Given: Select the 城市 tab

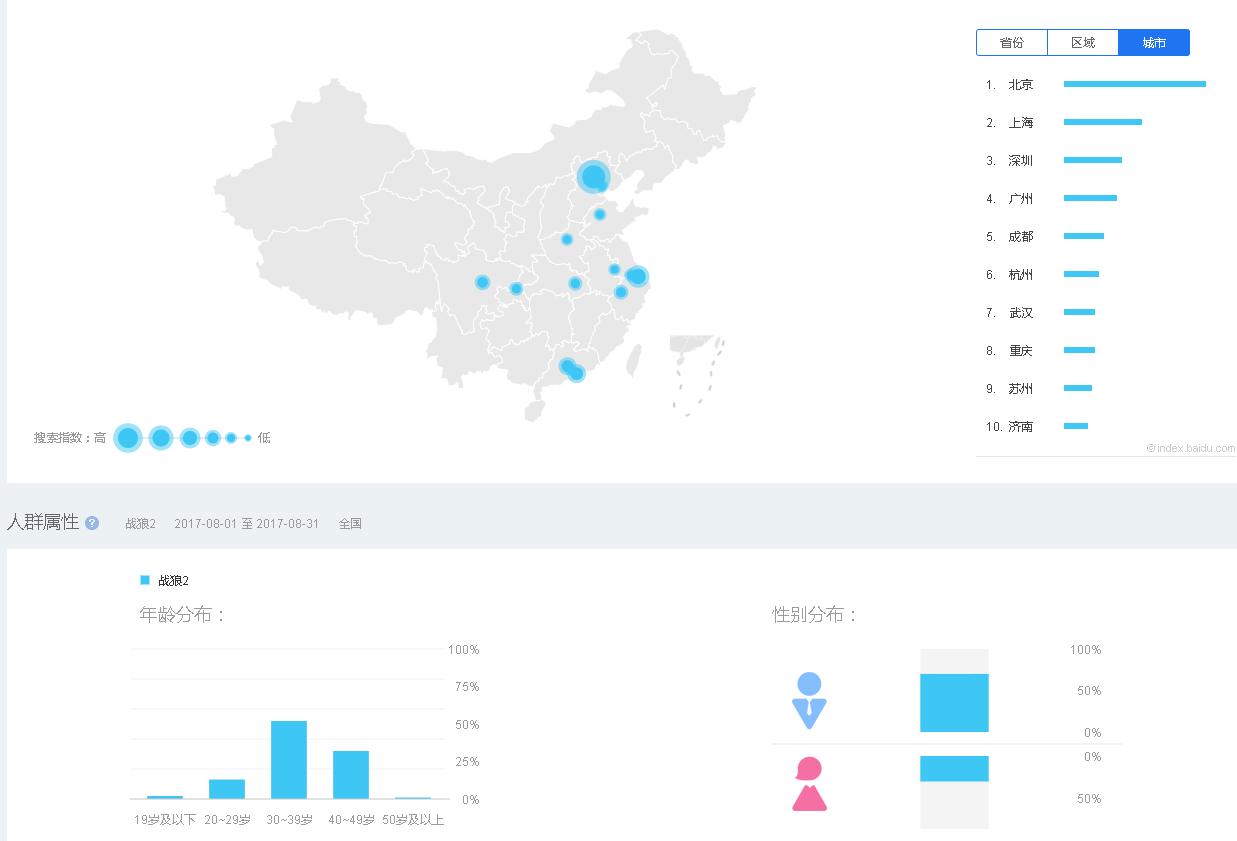Looking at the screenshot, I should point(1154,42).
